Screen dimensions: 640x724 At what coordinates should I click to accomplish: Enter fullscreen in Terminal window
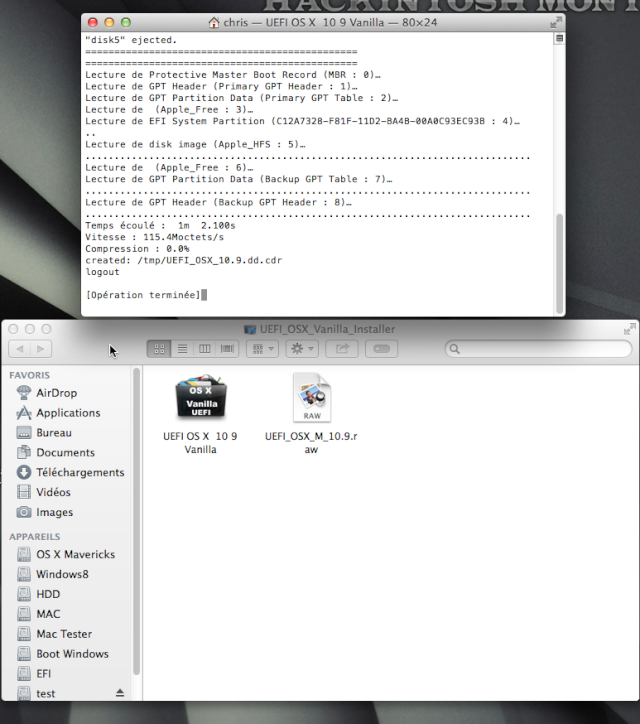click(556, 22)
